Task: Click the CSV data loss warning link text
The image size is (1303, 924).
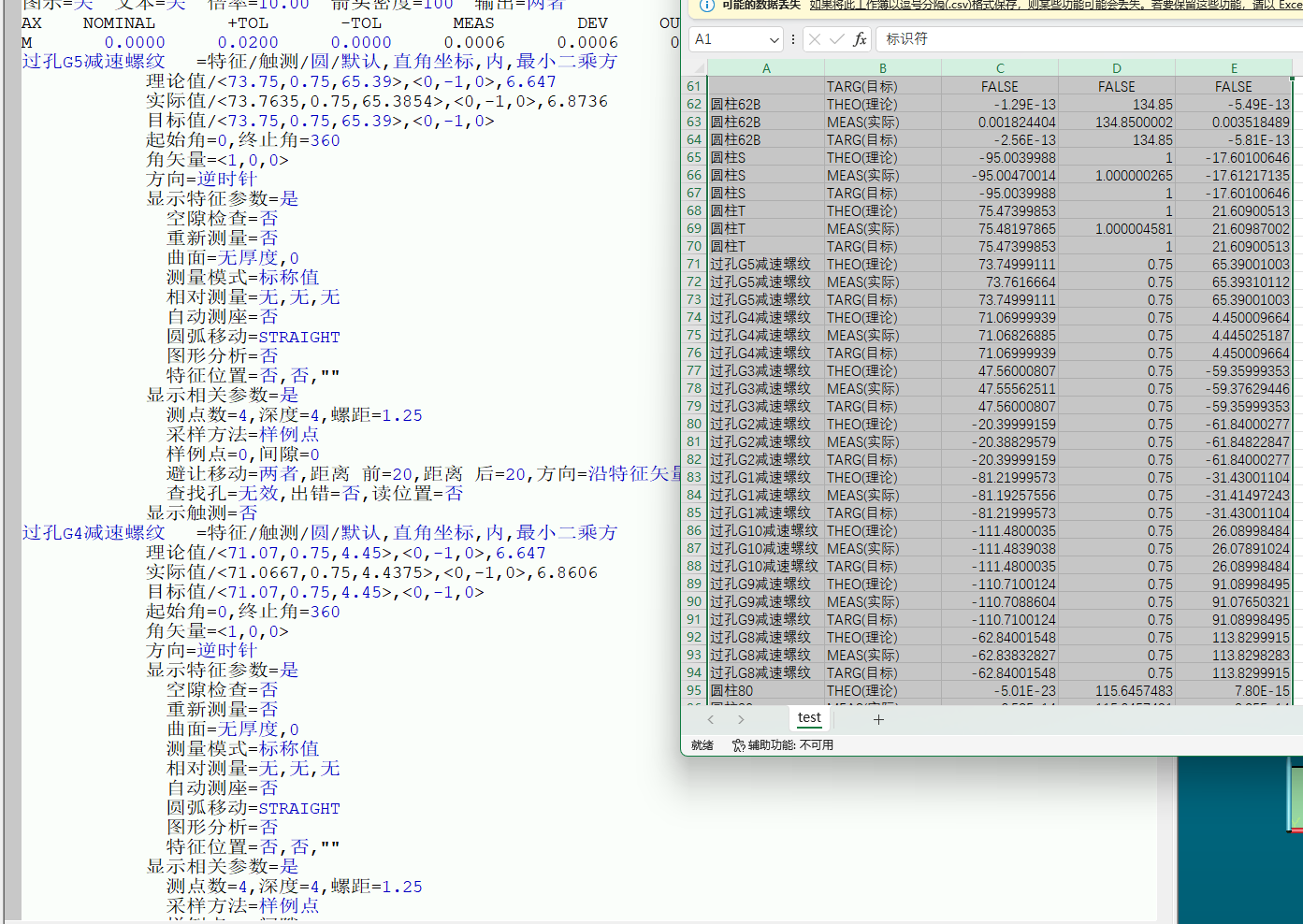Action: coord(1055,5)
